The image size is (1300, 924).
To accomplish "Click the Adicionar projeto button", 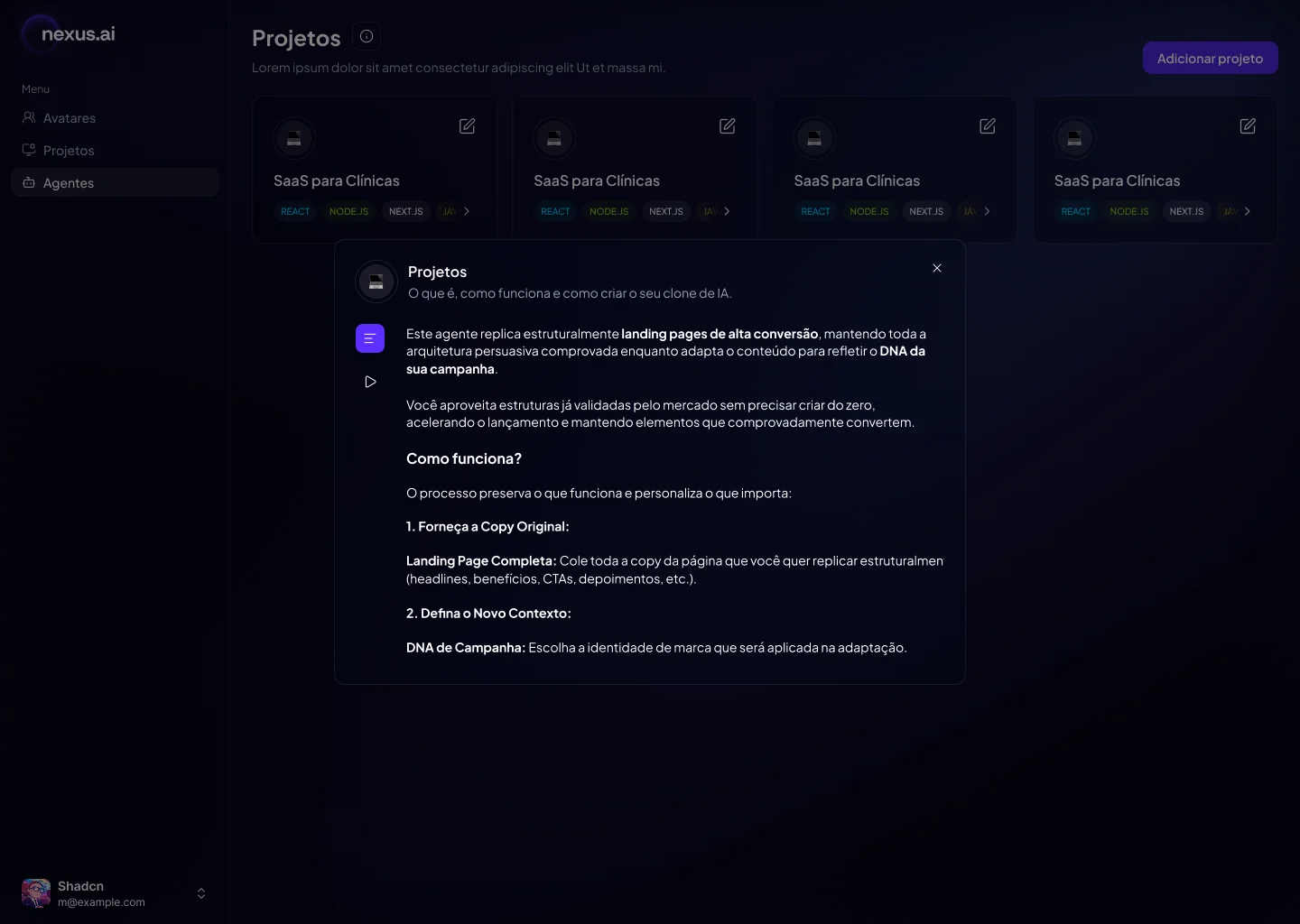I will tap(1210, 59).
